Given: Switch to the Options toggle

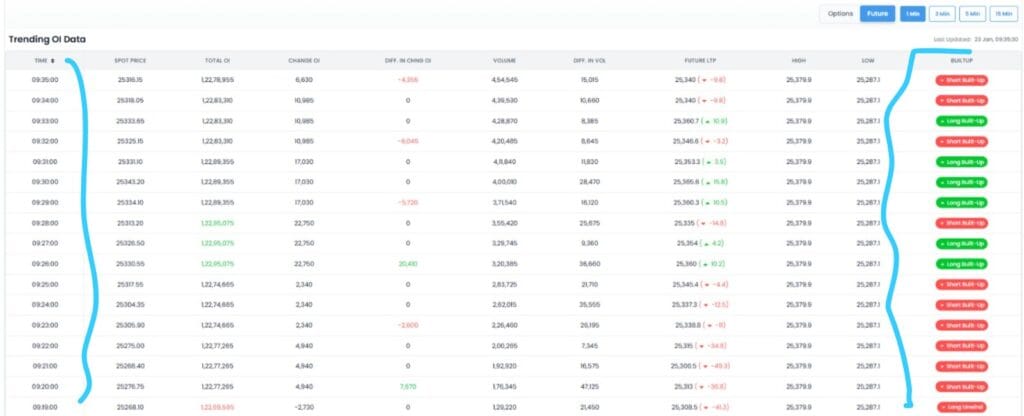Looking at the screenshot, I should point(840,14).
